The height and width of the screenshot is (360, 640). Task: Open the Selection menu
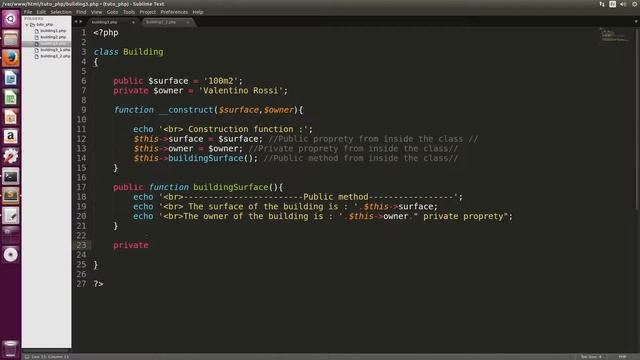point(61,12)
